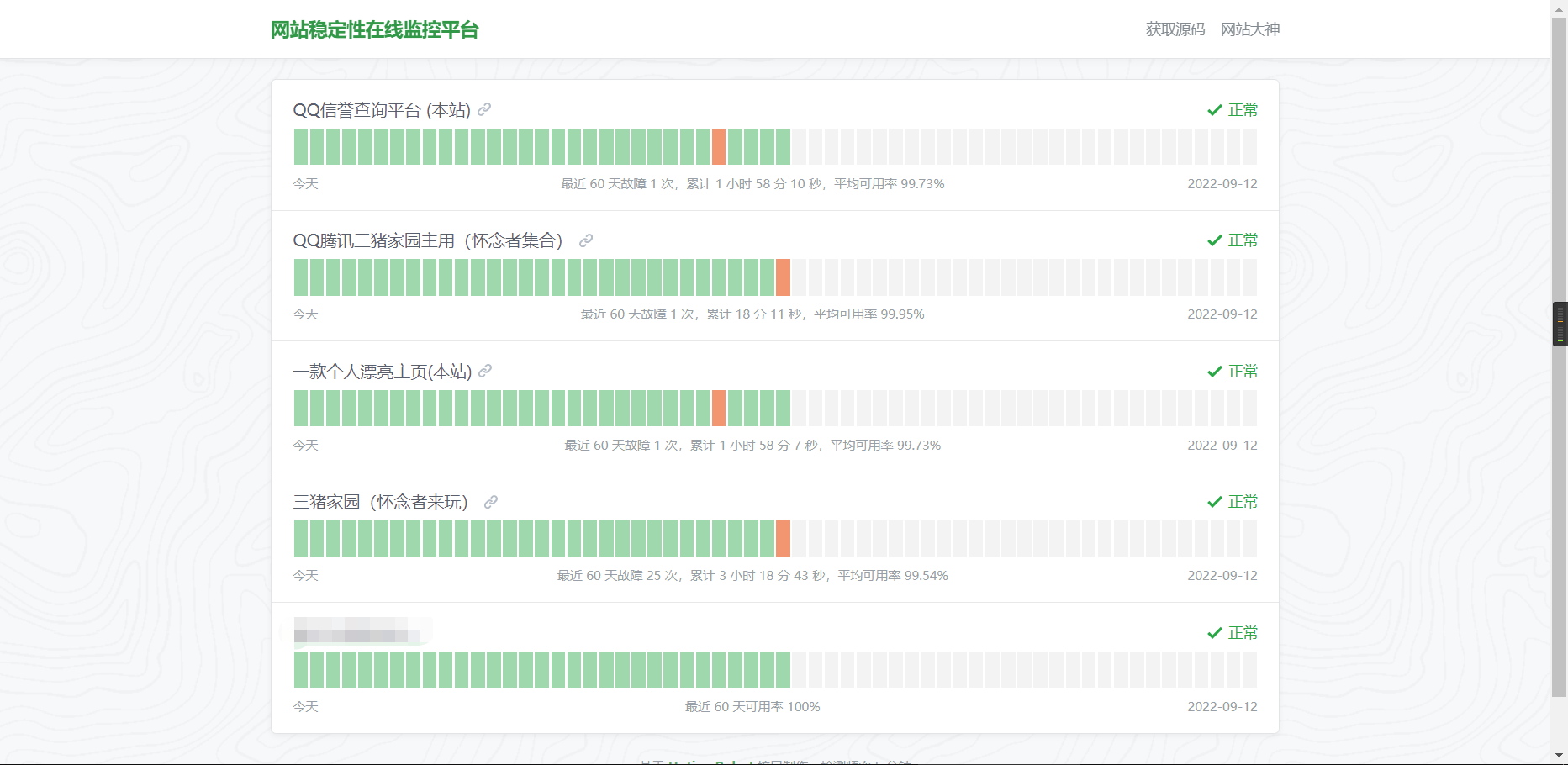This screenshot has height=765, width=1568.
Task: Click the page's vertical scrollbar thumb
Action: pos(1559,168)
